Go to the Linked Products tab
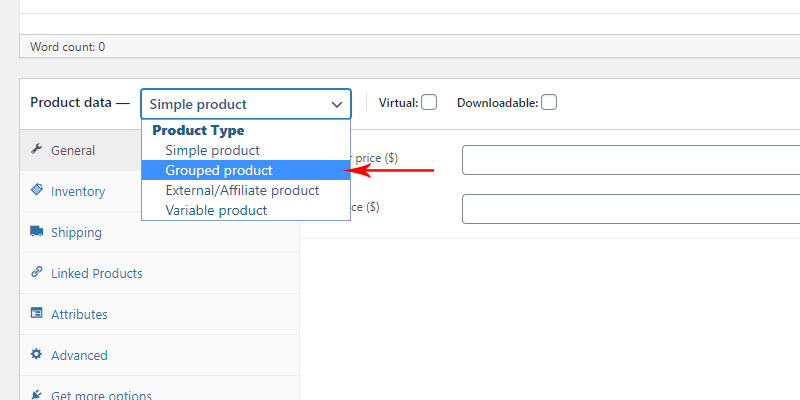The image size is (800, 400). (x=159, y=273)
